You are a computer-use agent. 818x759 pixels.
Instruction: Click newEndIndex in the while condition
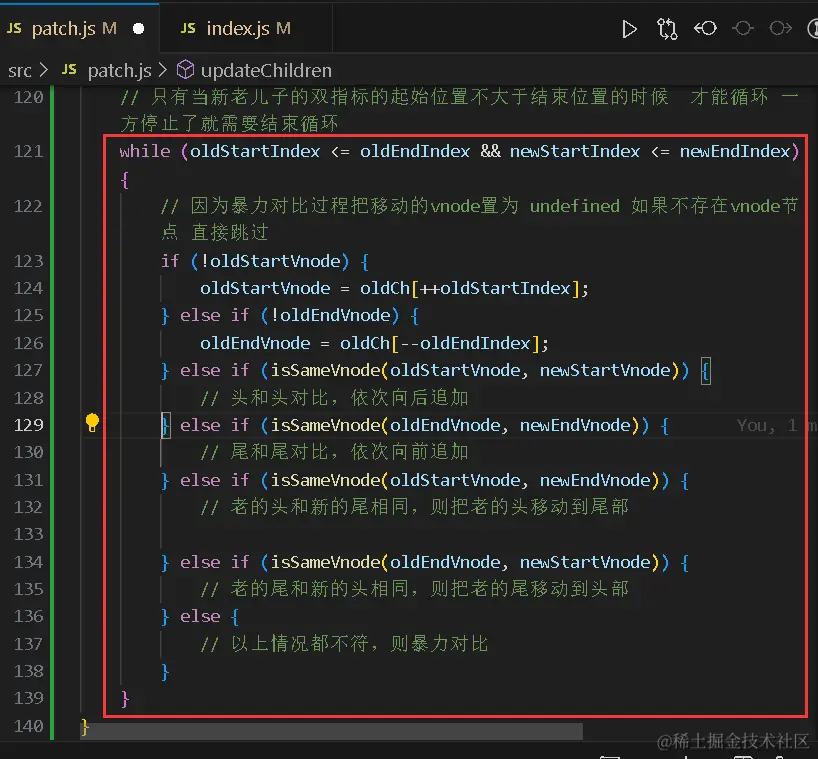[735, 151]
